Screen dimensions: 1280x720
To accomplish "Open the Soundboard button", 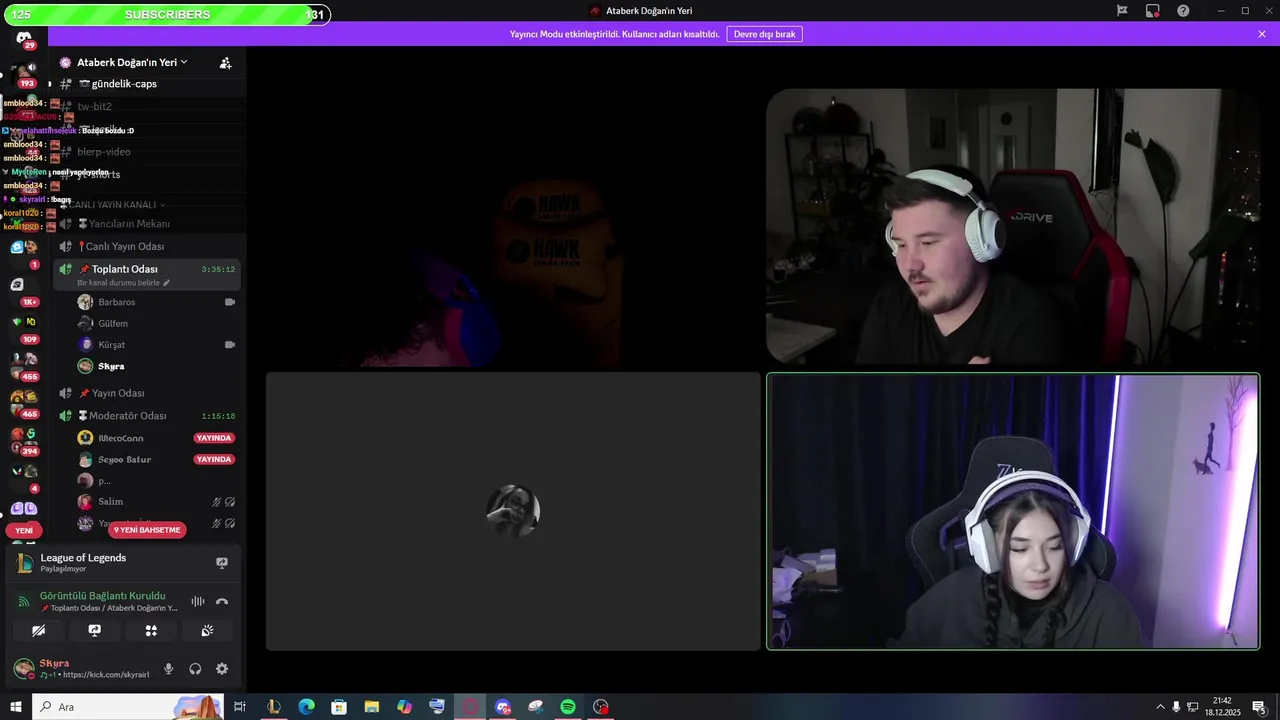I will (207, 631).
